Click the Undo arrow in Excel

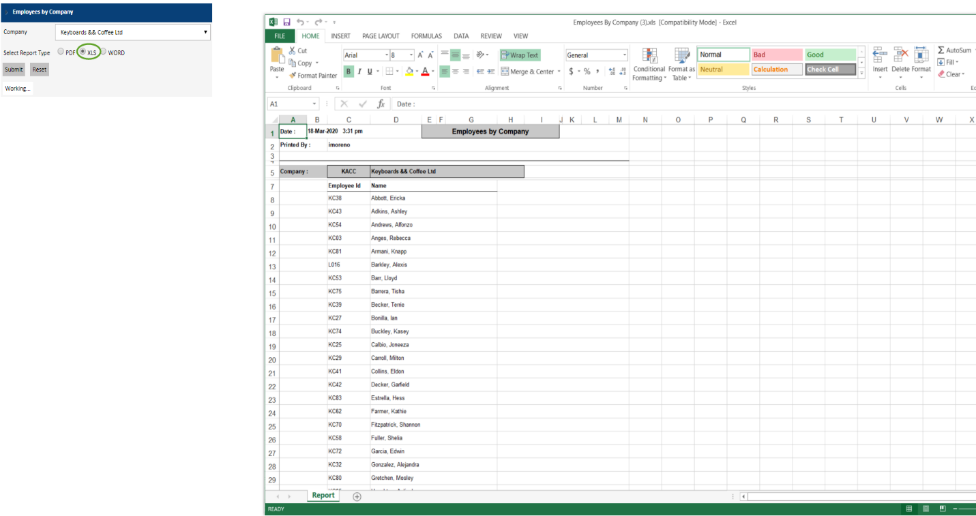(x=301, y=22)
